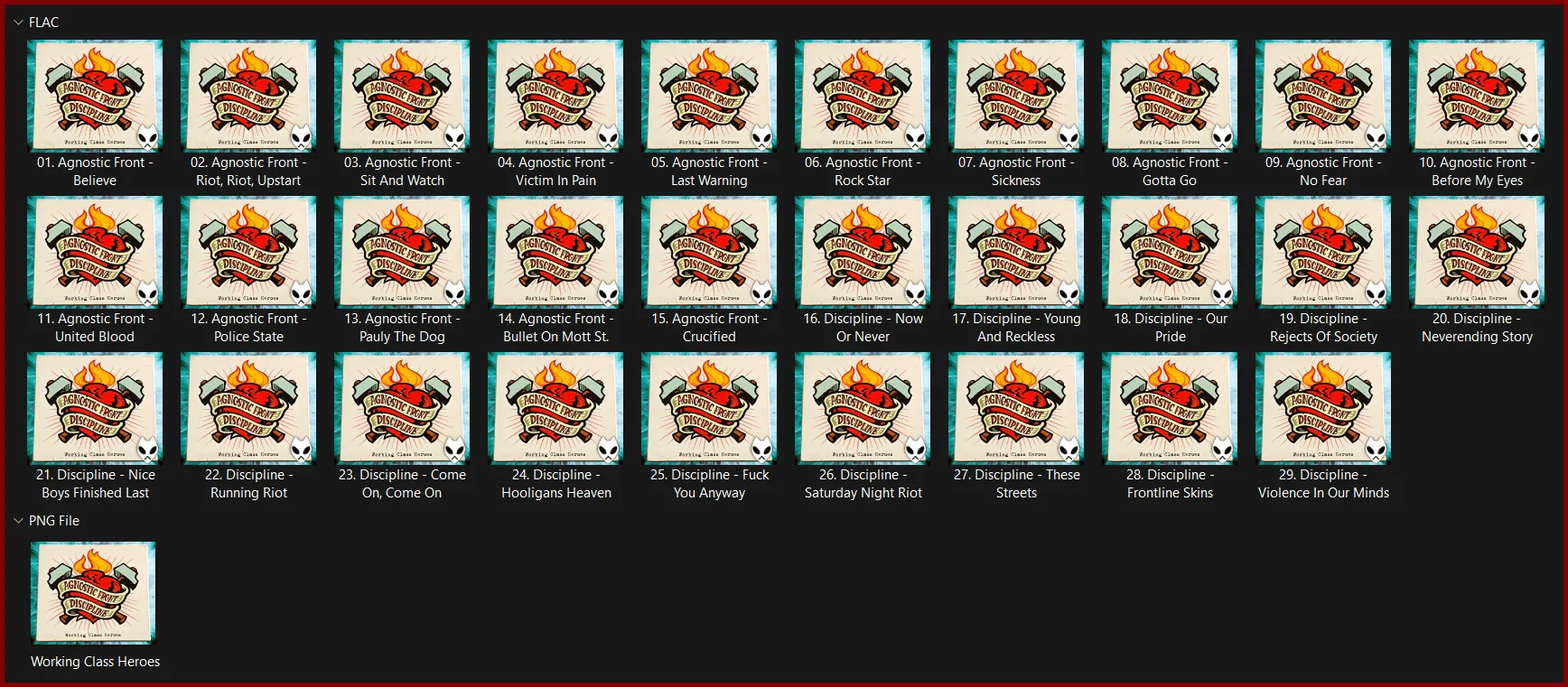Click file name "01. Agnostic Front - Believe"

click(95, 172)
